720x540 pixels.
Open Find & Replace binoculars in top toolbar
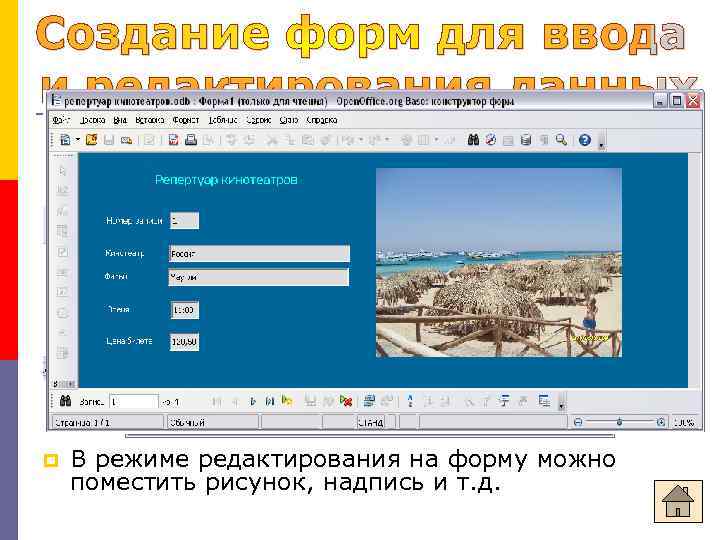tap(473, 140)
